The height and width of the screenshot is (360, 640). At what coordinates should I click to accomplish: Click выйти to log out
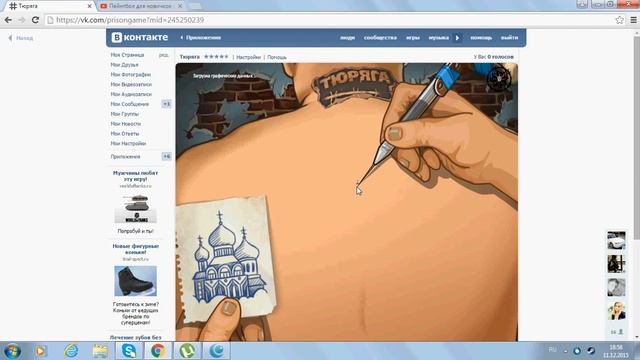pos(509,38)
